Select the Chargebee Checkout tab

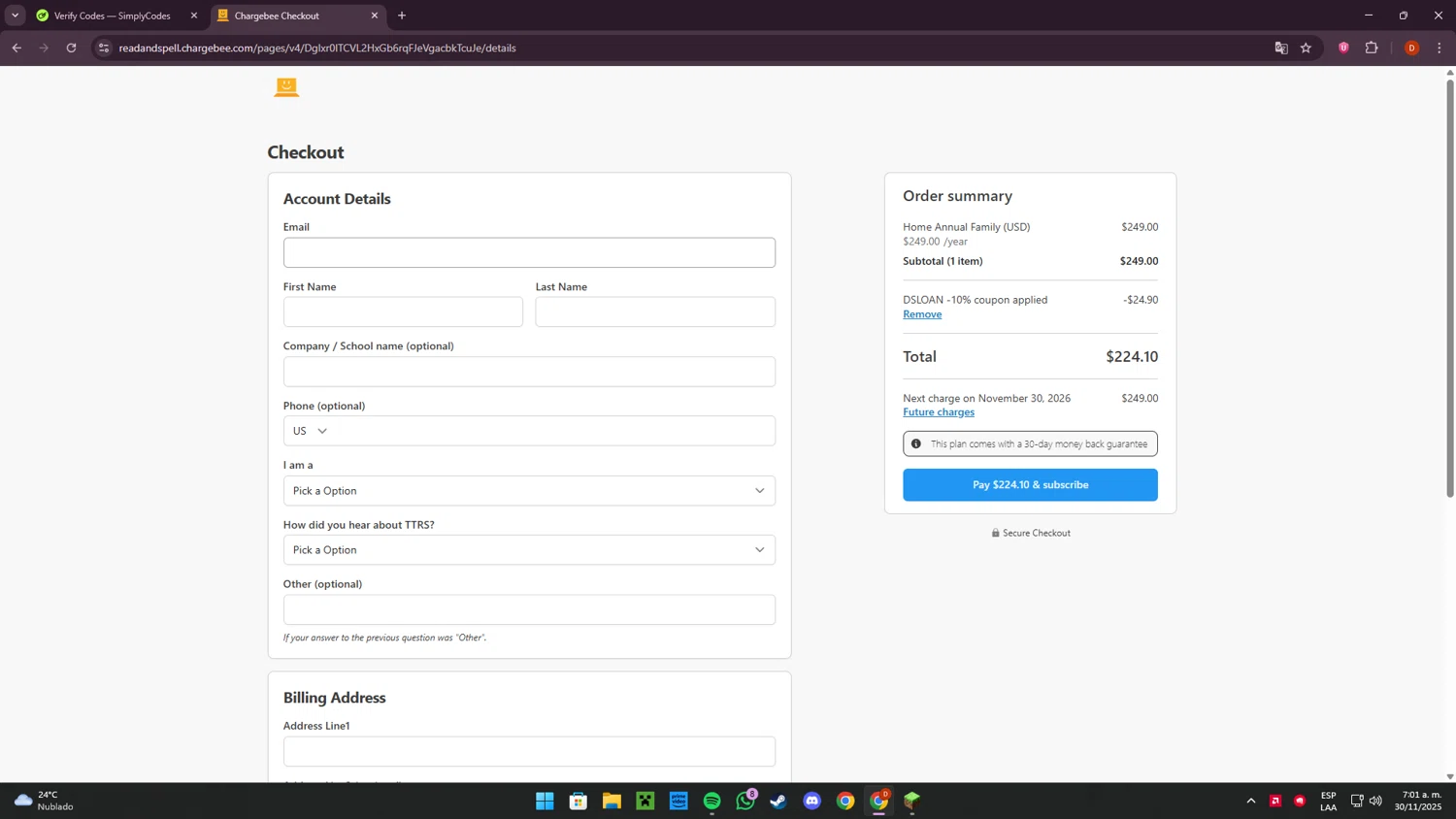[x=298, y=16]
